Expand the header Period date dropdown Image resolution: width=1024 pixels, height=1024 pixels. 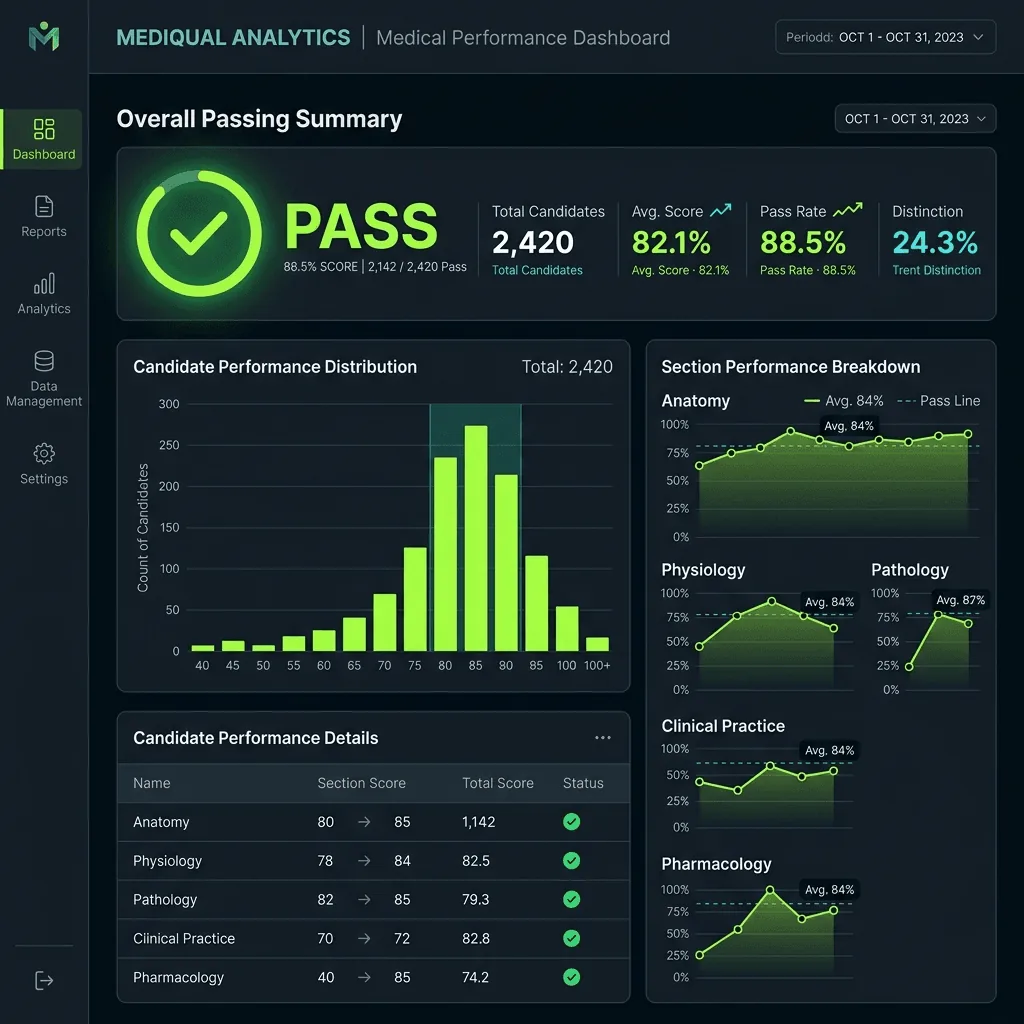[x=886, y=37]
